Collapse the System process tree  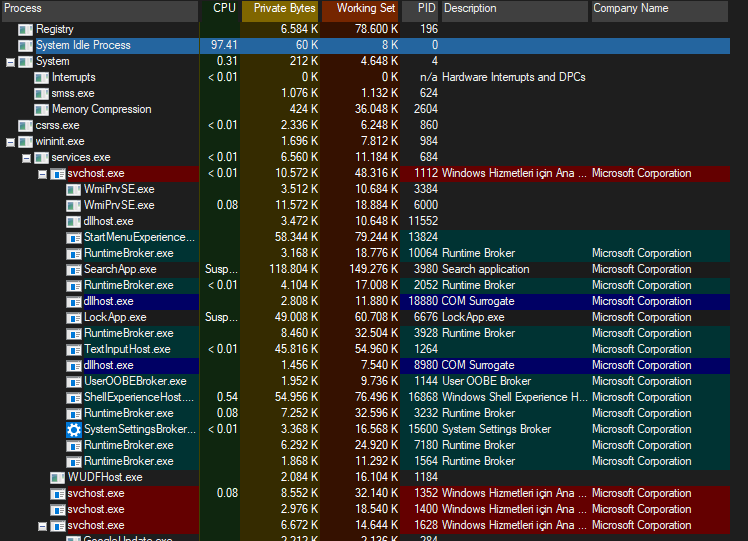[x=10, y=62]
